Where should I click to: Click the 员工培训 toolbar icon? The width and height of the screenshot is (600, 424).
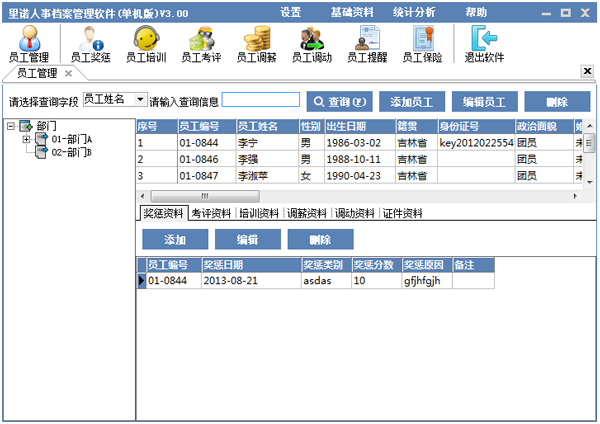click(x=146, y=43)
